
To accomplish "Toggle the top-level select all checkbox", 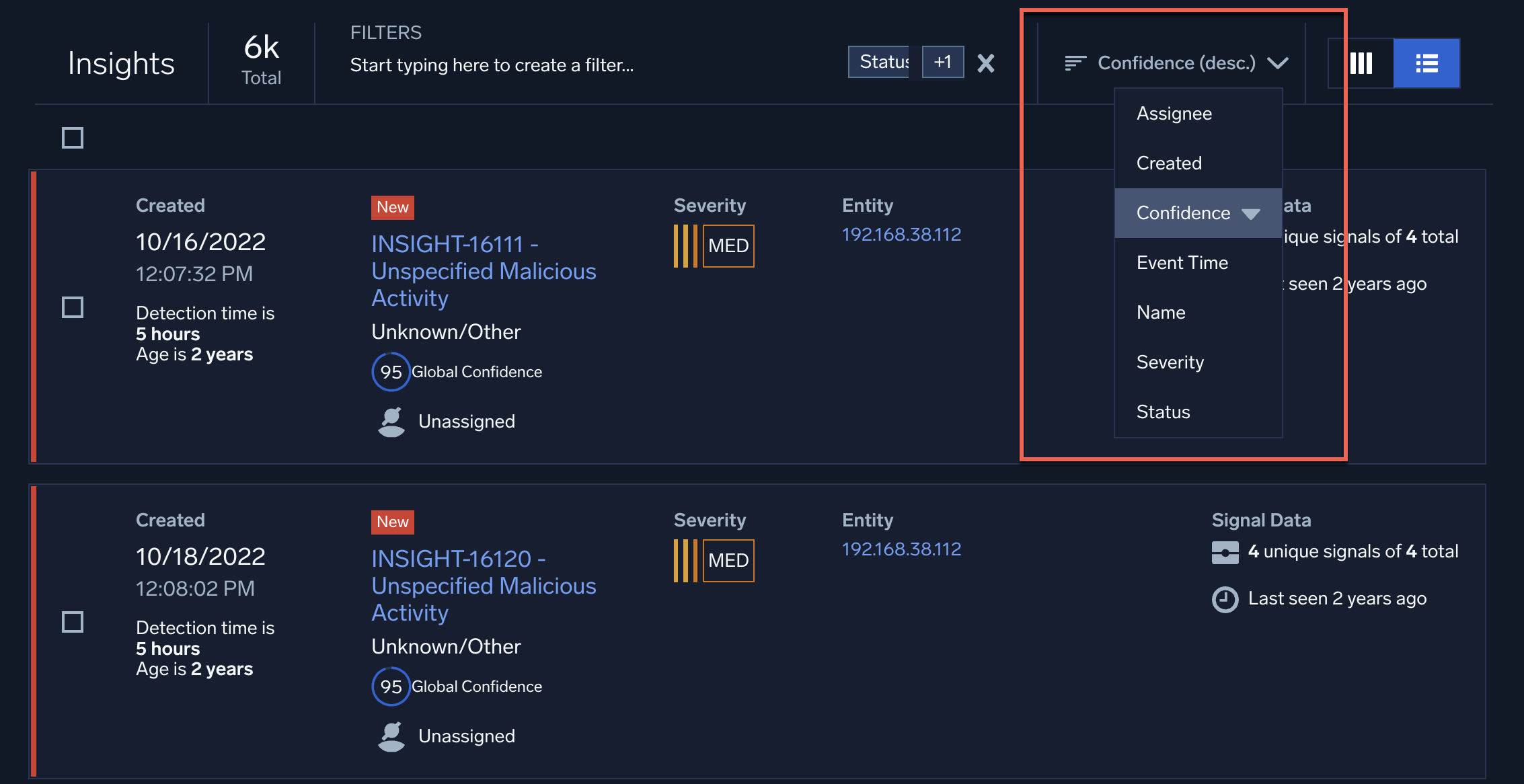I will pos(72,137).
